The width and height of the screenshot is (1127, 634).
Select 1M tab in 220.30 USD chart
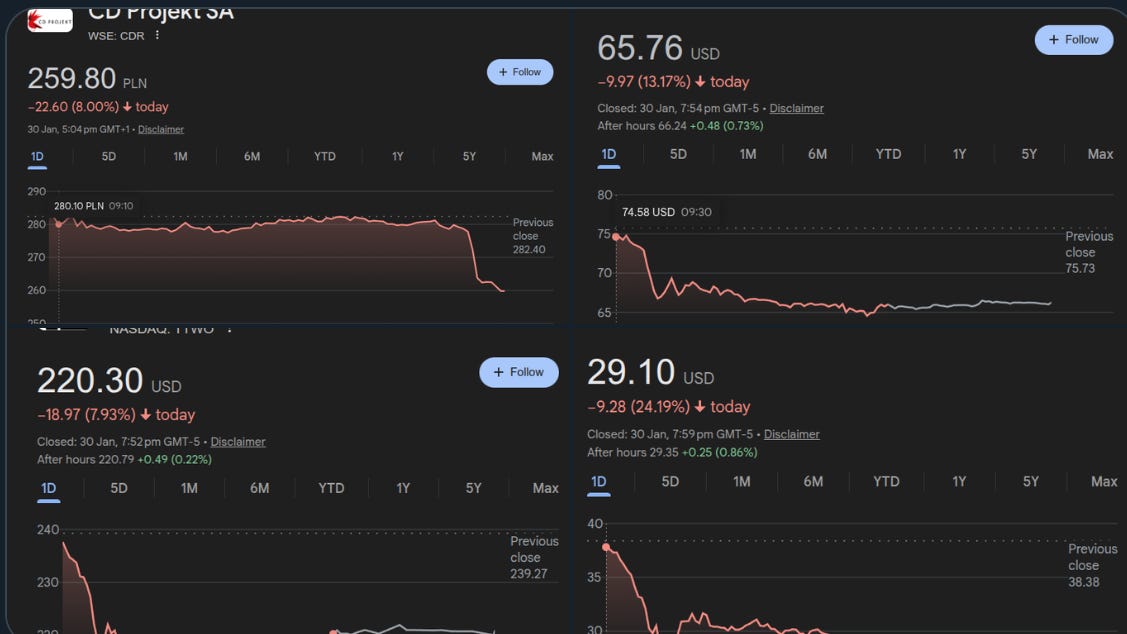pos(189,489)
